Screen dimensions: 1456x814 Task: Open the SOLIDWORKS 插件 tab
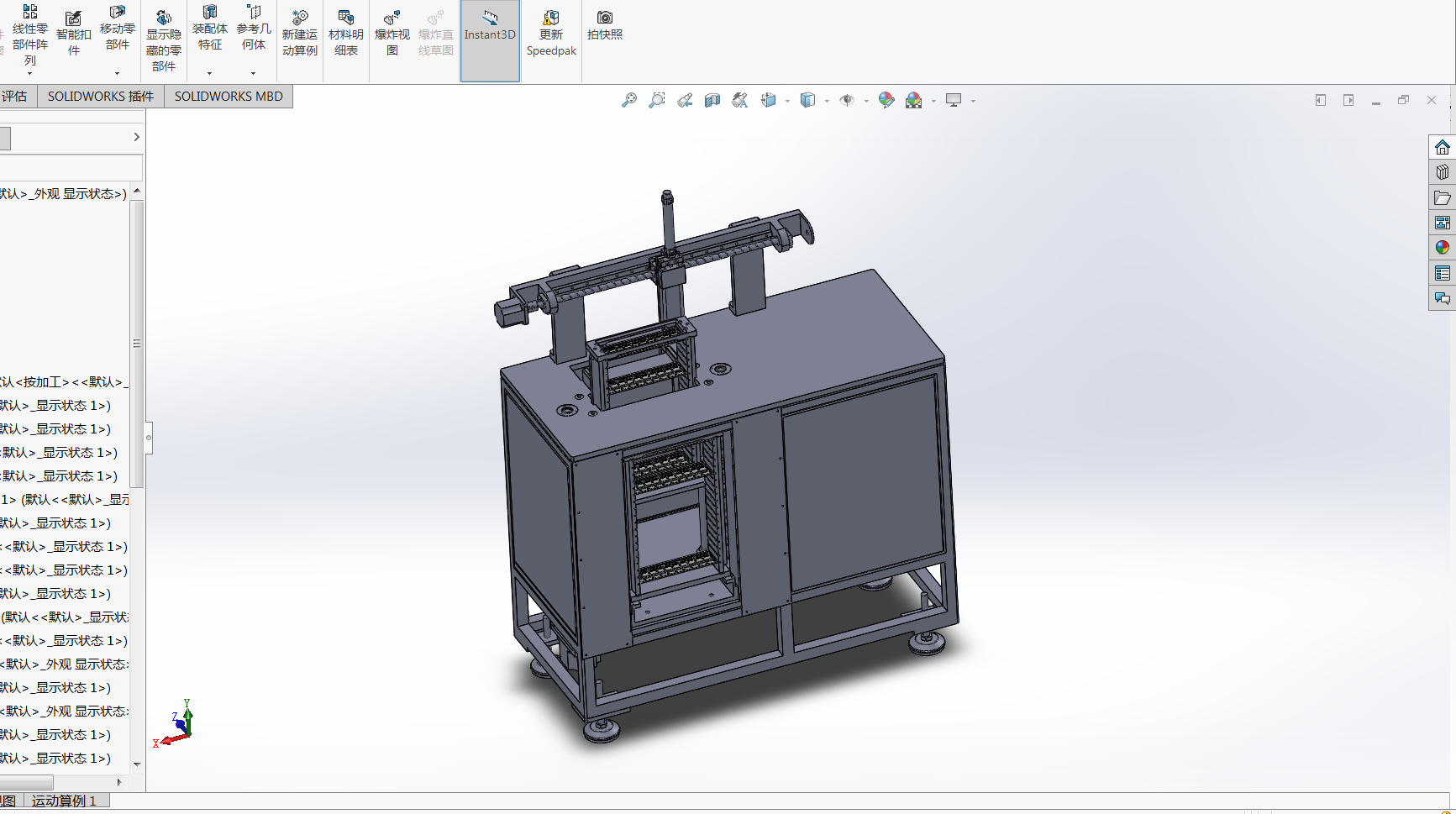101,97
